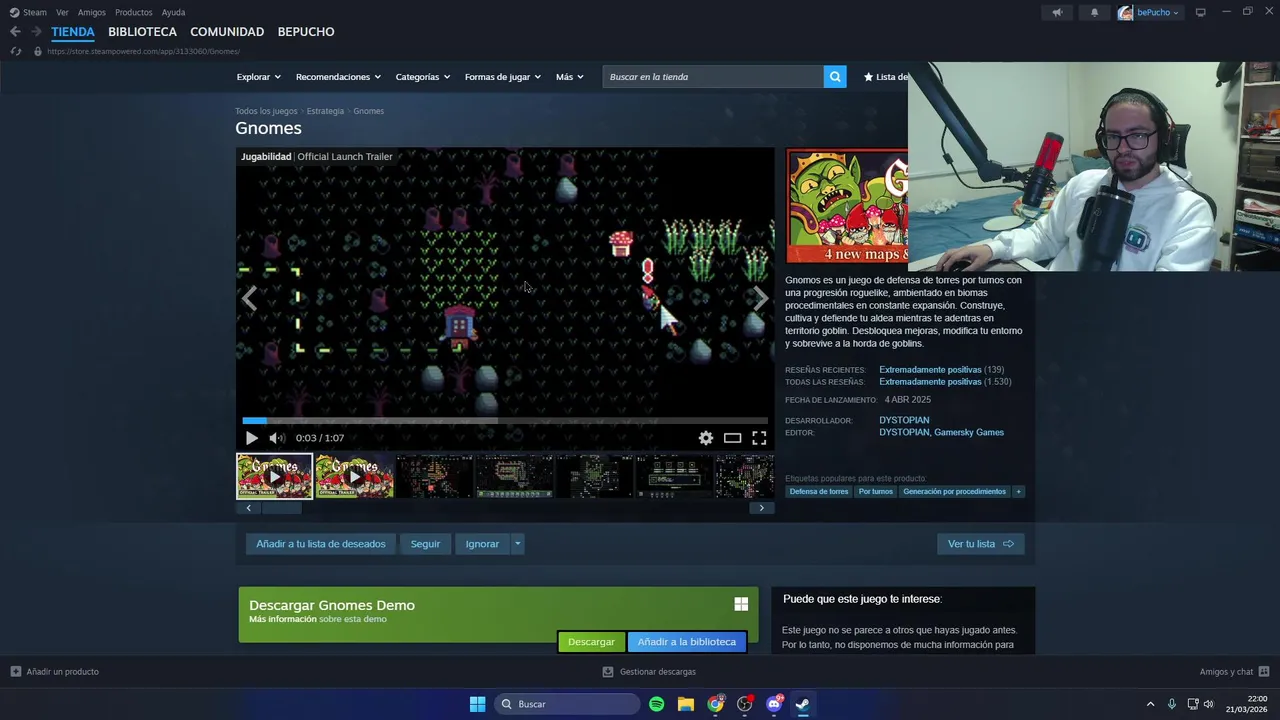Select the second trailer thumbnail
The height and width of the screenshot is (720, 1280).
354,477
